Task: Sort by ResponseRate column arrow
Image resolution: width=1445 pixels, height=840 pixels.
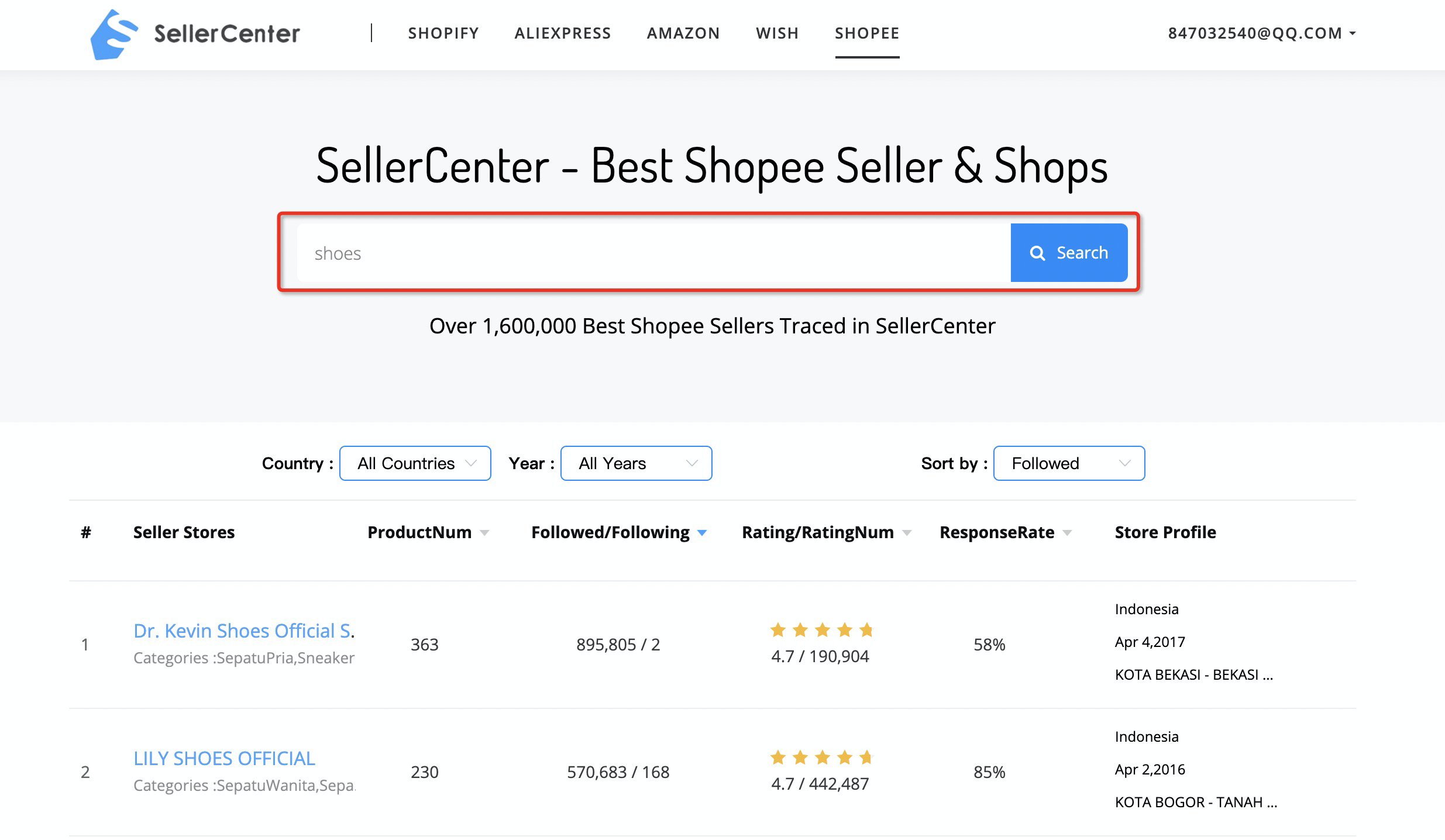Action: pos(1067,533)
